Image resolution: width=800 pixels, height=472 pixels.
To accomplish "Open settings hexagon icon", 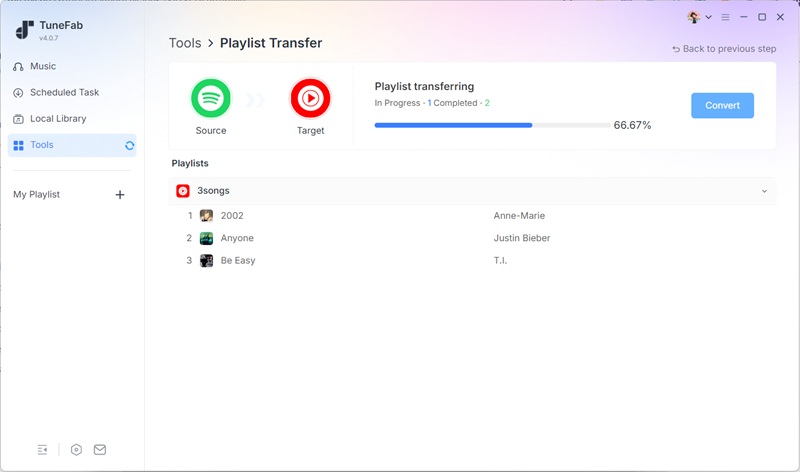I will [x=76, y=450].
